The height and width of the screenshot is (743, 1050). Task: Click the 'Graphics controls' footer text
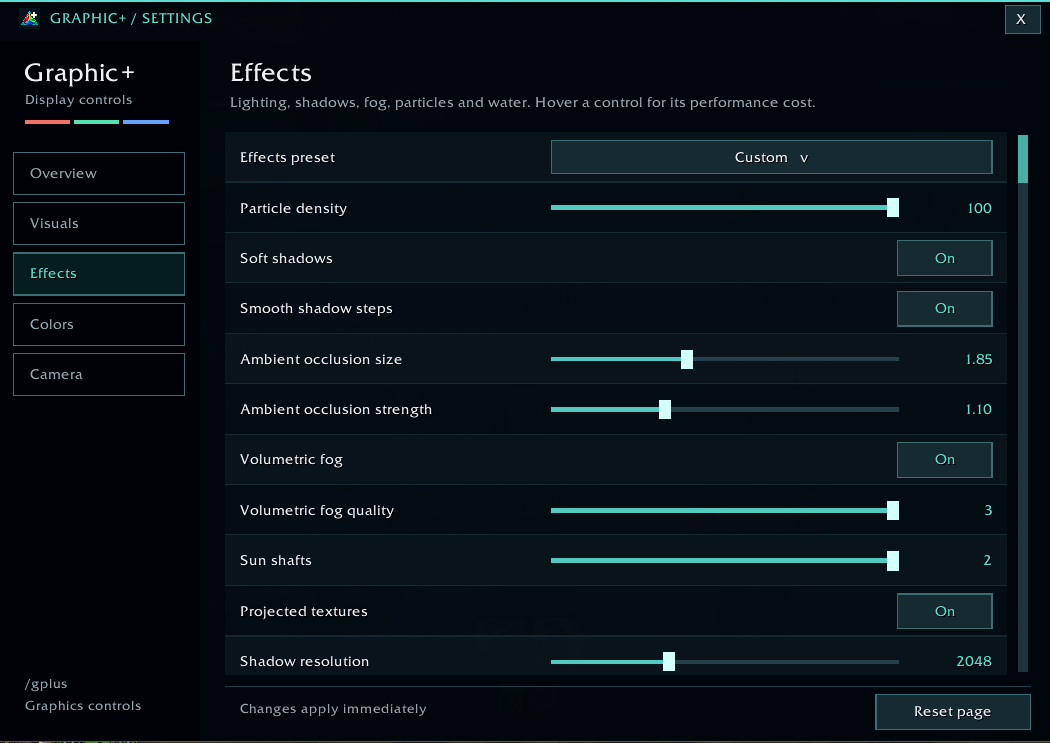pos(83,706)
